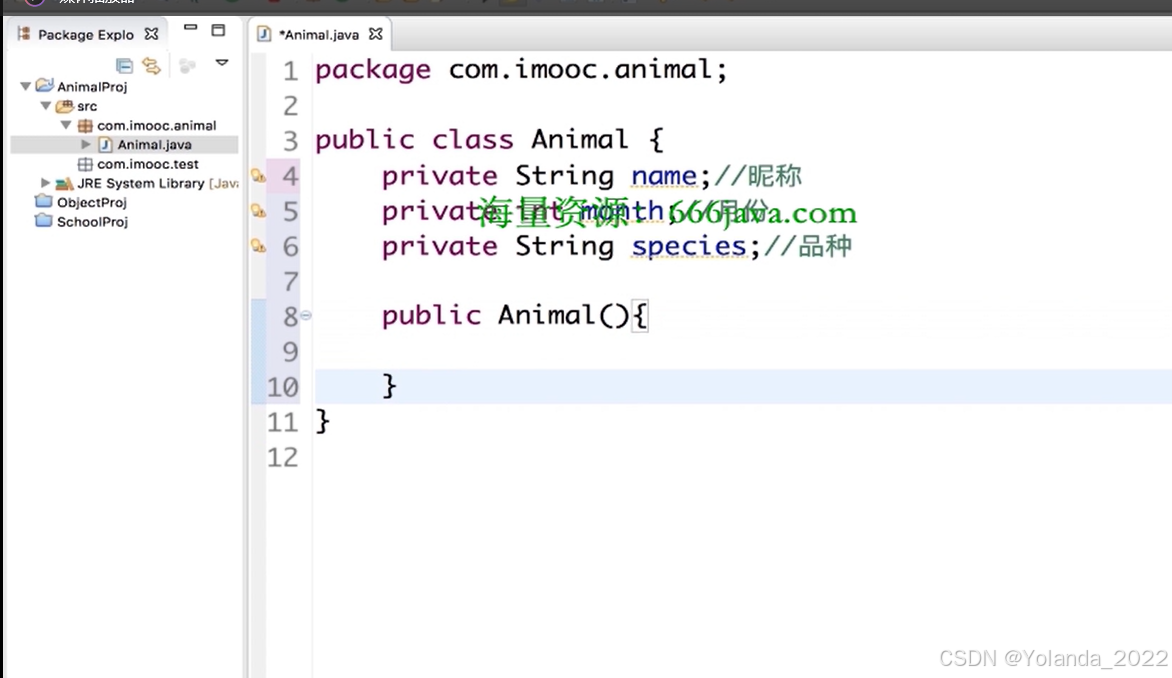Viewport: 1172px width, 678px height.
Task: Collapse the AnimalProj project node
Action: click(25, 86)
